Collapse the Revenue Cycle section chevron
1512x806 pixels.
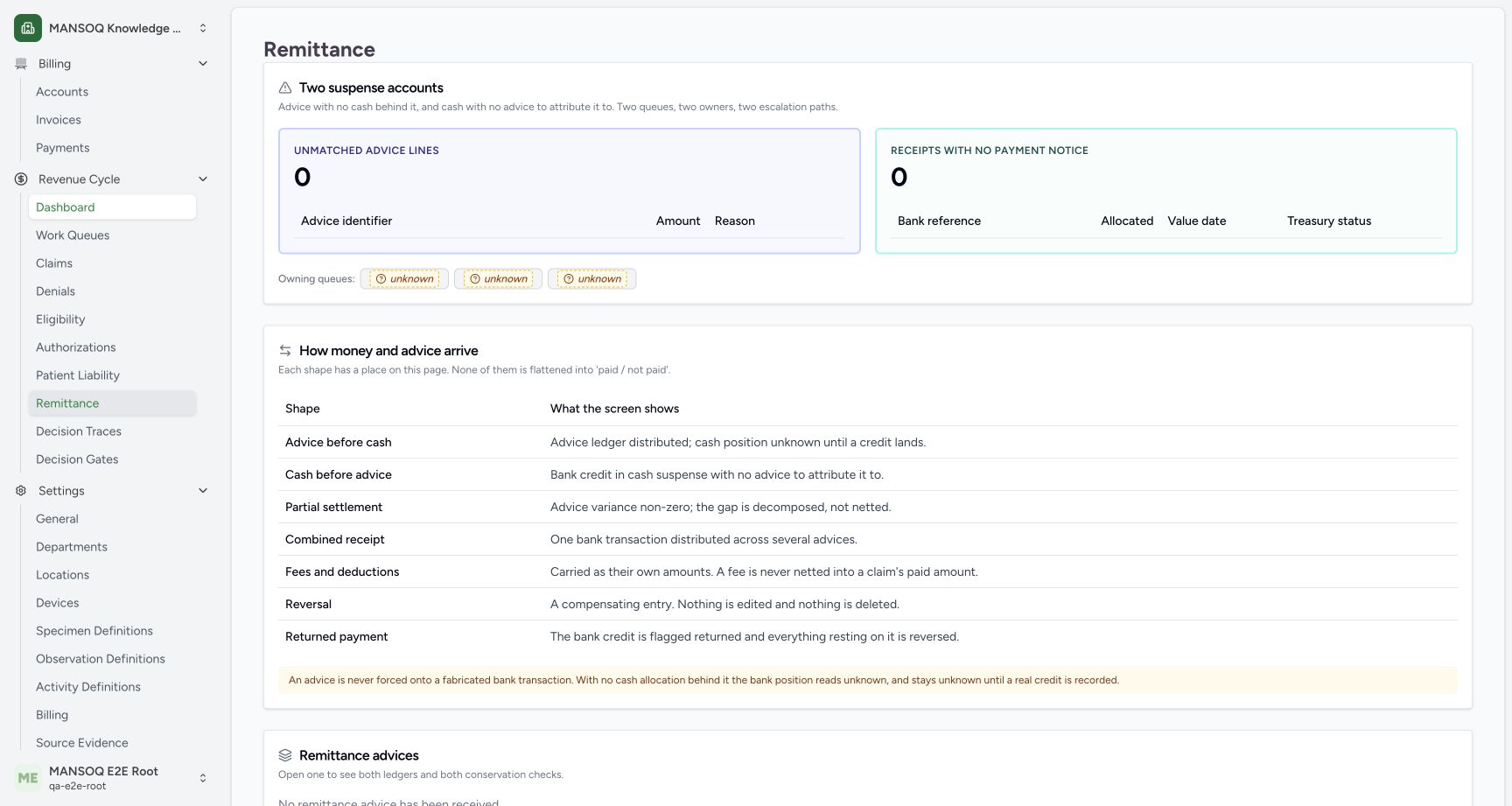[203, 179]
